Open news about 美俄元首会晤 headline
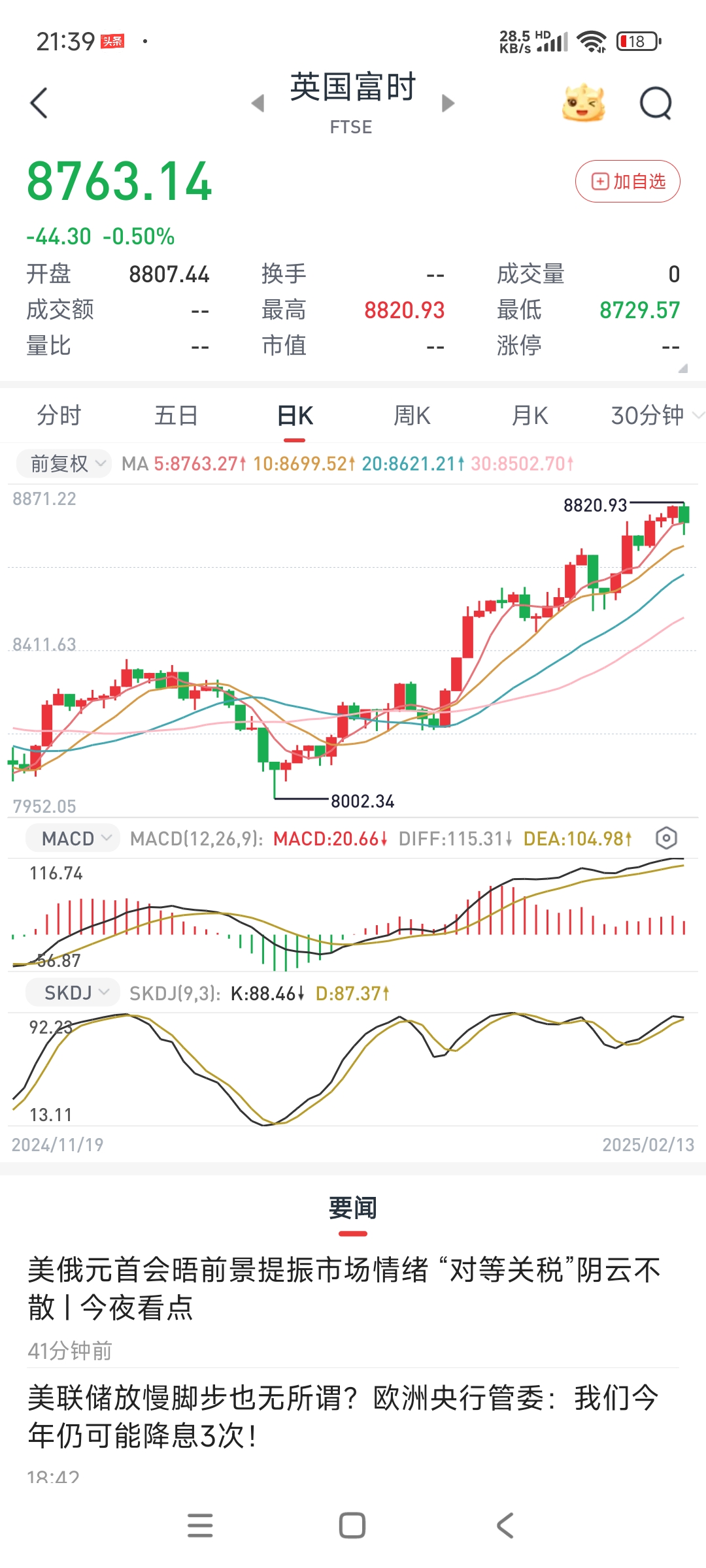This screenshot has width=706, height=1568. pyautogui.click(x=345, y=1288)
